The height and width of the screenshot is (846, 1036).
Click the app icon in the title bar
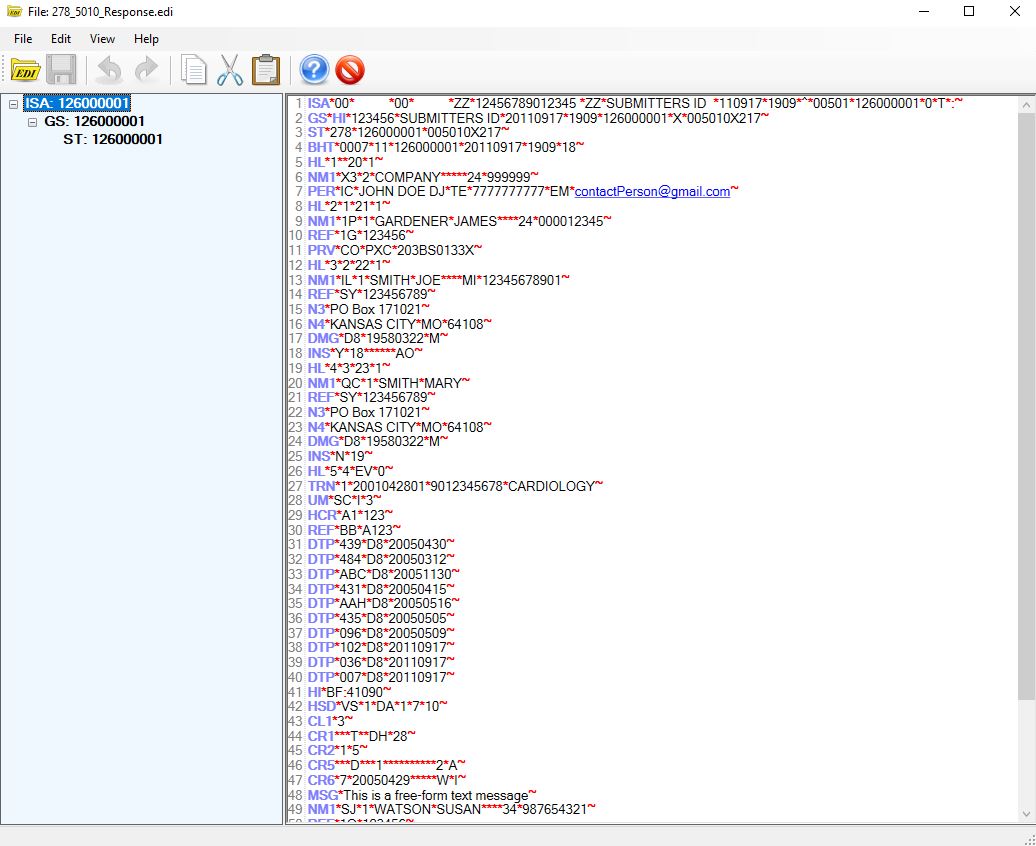14,12
